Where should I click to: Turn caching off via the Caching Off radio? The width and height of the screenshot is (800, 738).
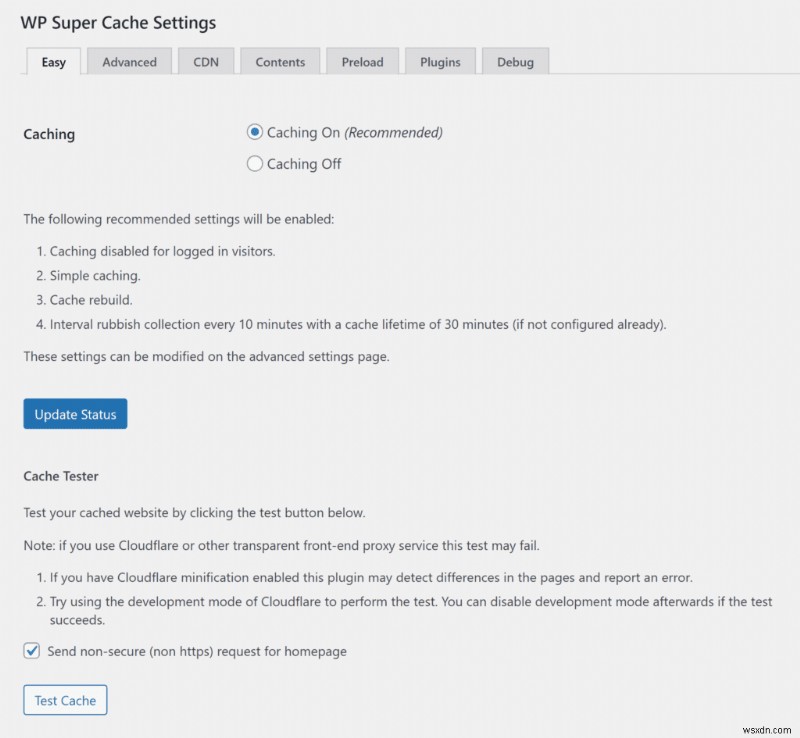[x=255, y=164]
